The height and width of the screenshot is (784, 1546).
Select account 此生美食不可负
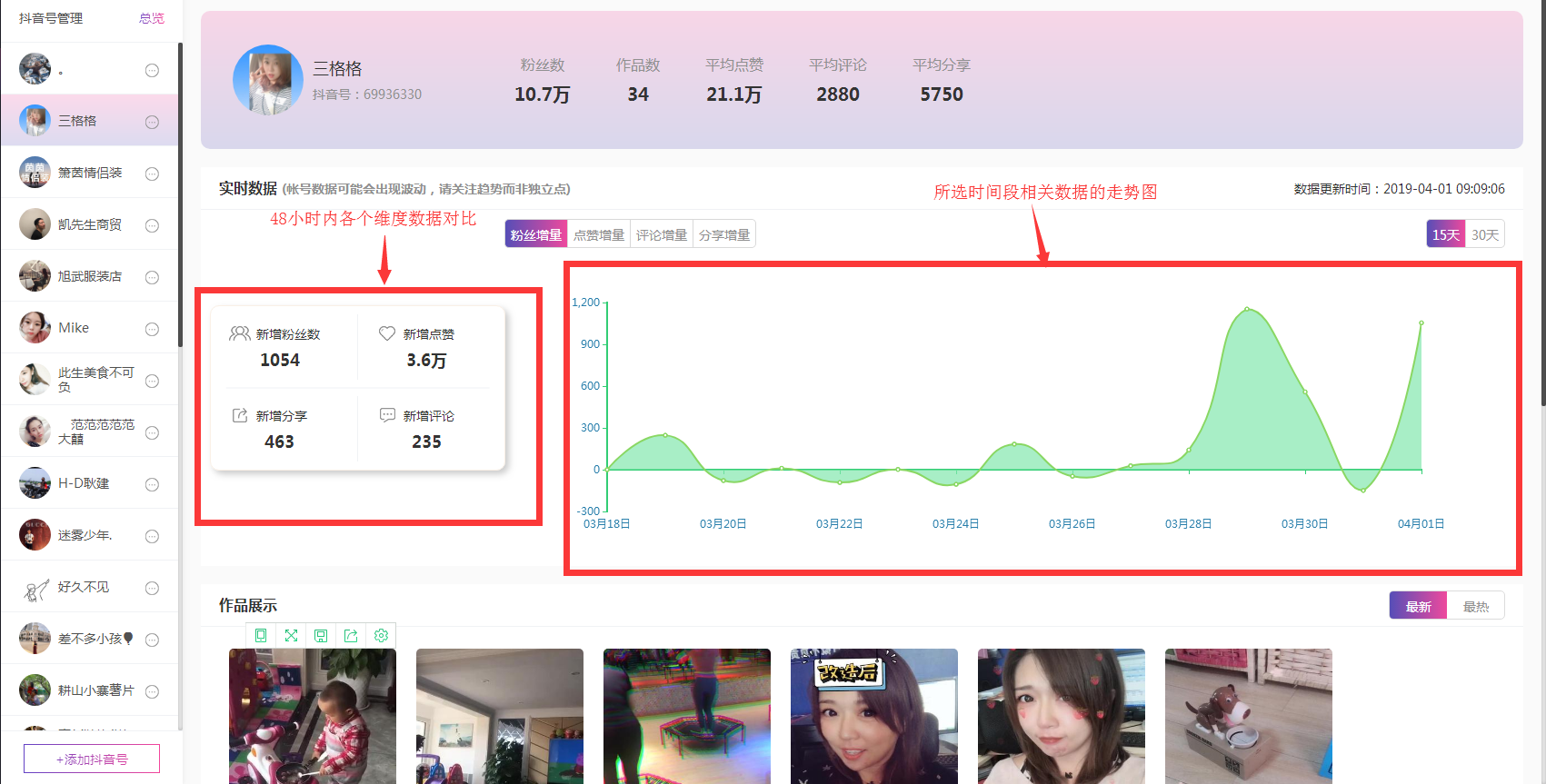89,379
